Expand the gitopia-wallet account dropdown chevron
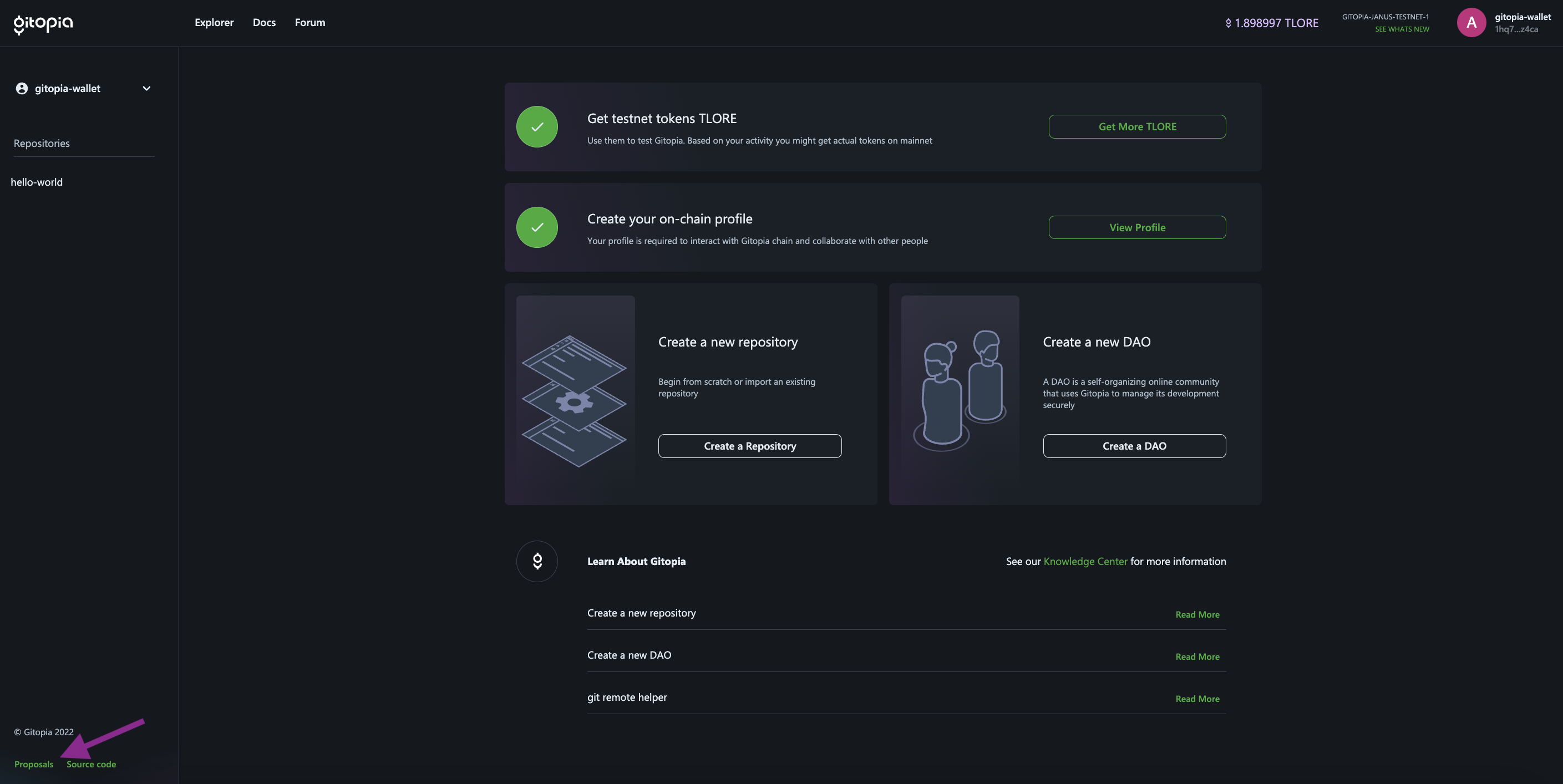The height and width of the screenshot is (784, 1563). (146, 89)
